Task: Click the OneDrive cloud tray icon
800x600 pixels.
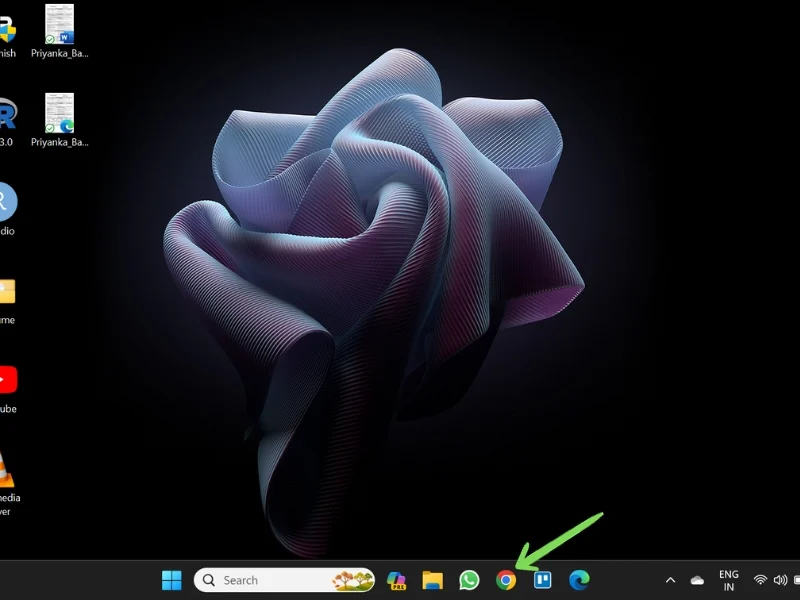Action: coord(697,580)
